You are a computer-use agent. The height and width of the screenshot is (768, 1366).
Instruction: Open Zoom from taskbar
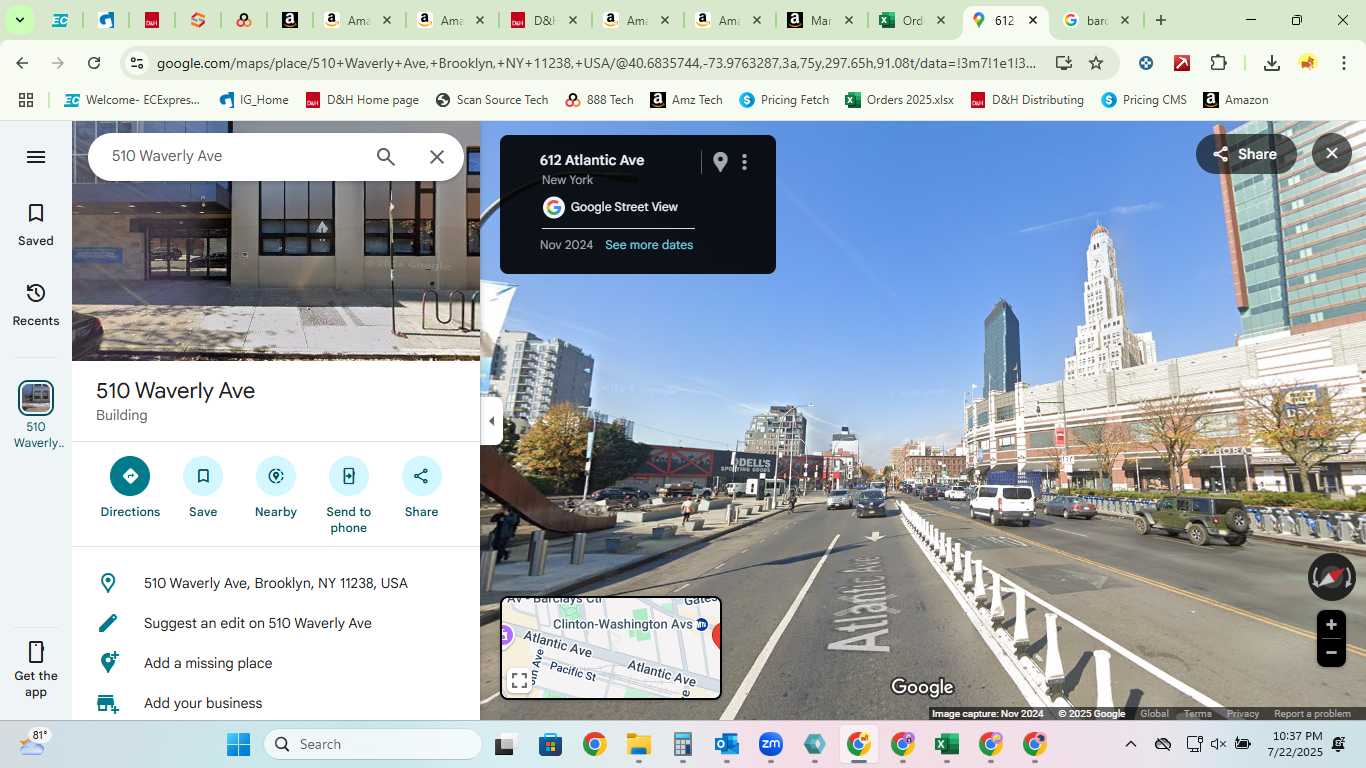[770, 744]
